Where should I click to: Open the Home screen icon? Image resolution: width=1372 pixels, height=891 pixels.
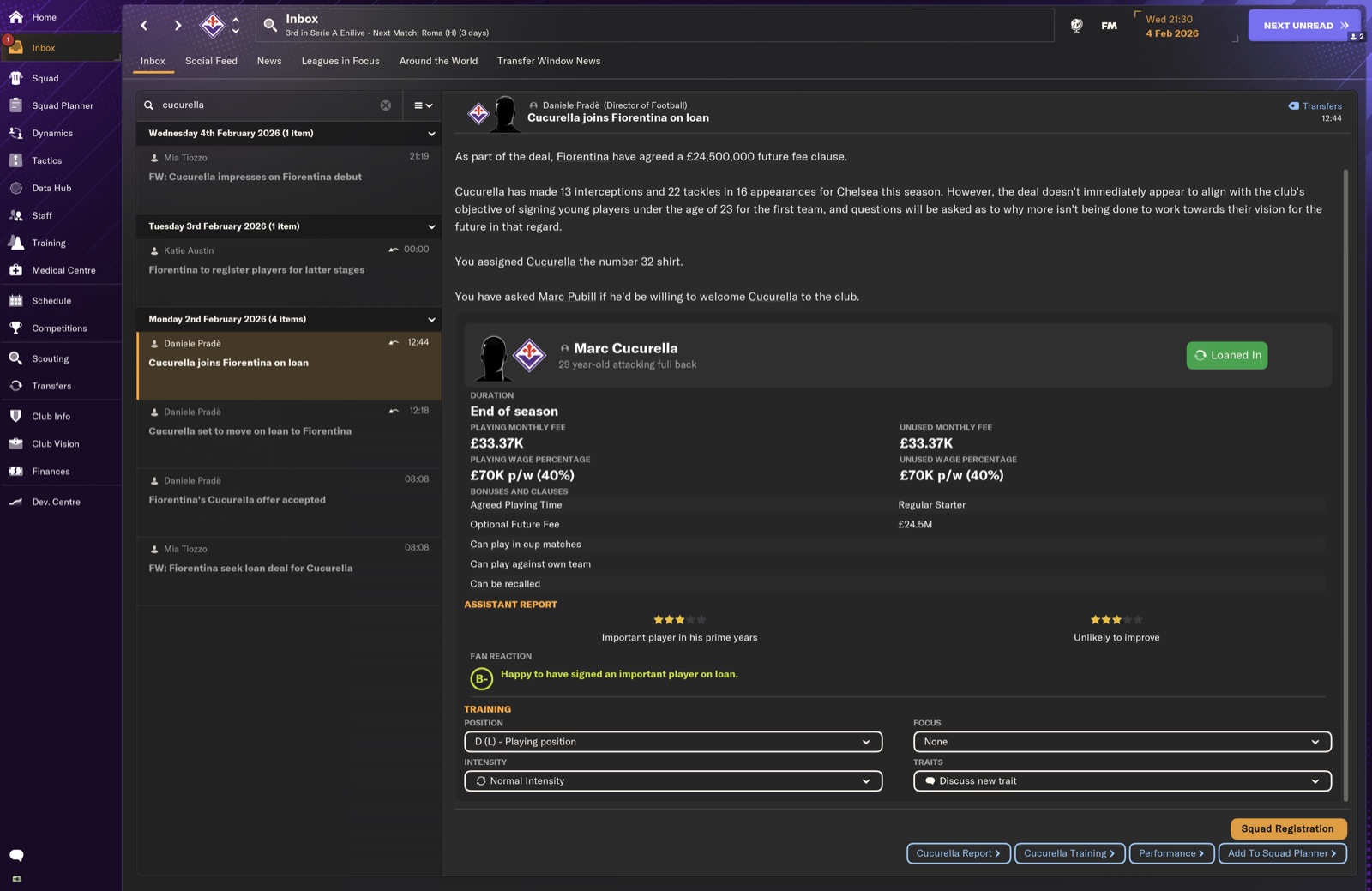coord(15,17)
